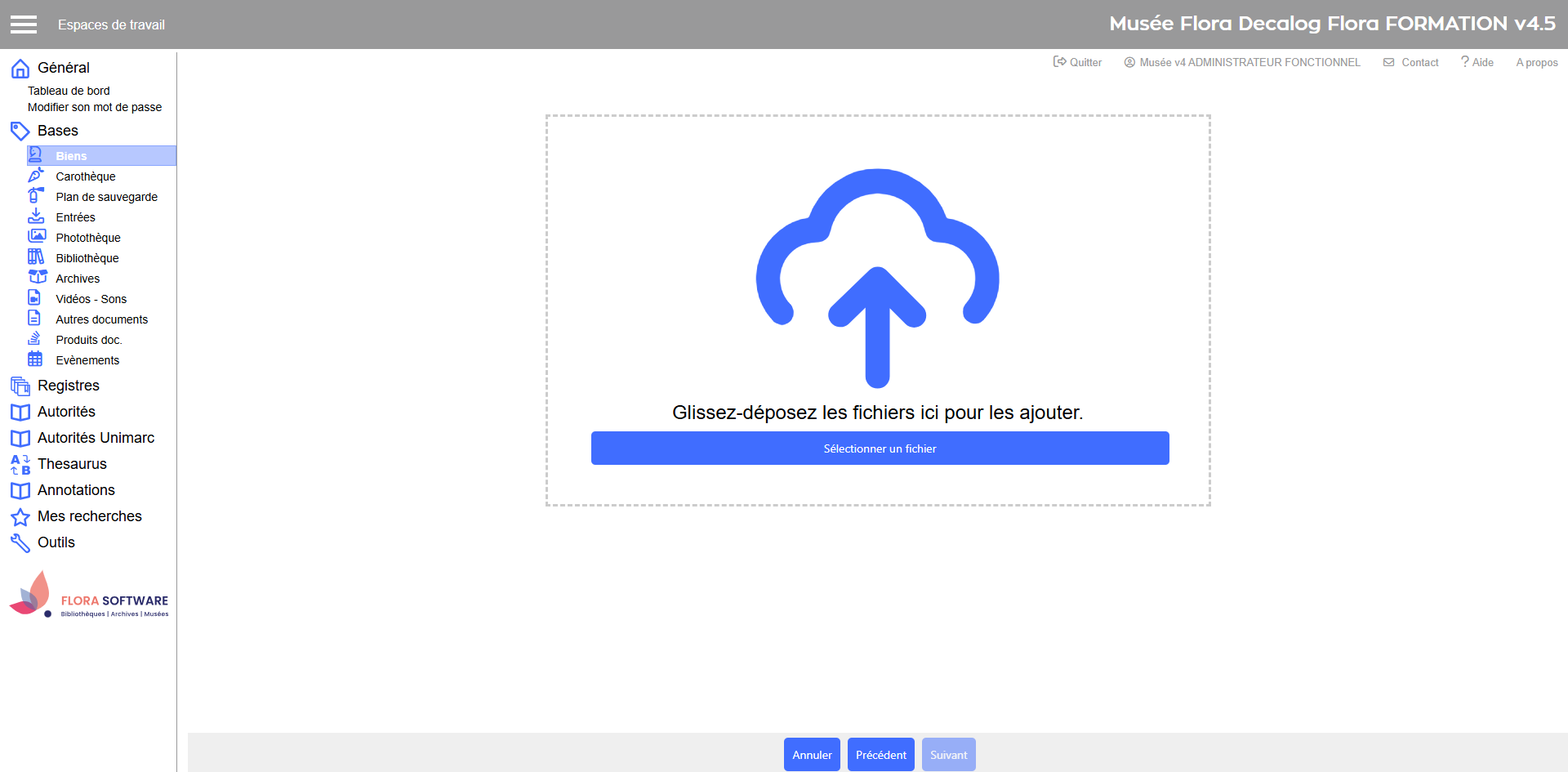The height and width of the screenshot is (772, 1568).
Task: Click the Photothèque image icon
Action: [36, 237]
